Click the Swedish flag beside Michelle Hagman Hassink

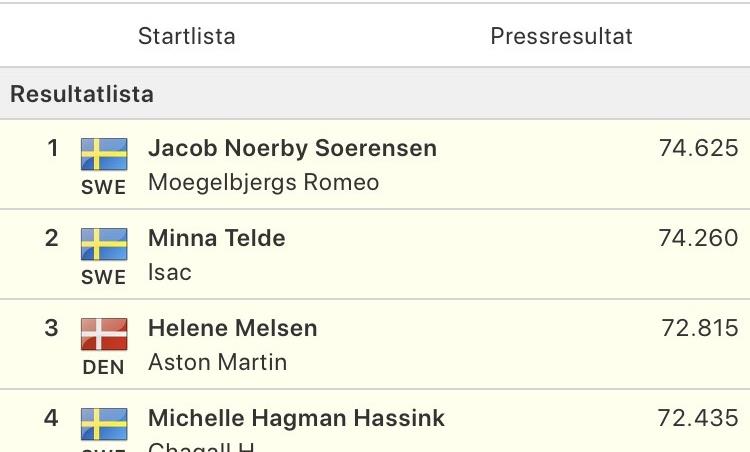click(x=104, y=424)
